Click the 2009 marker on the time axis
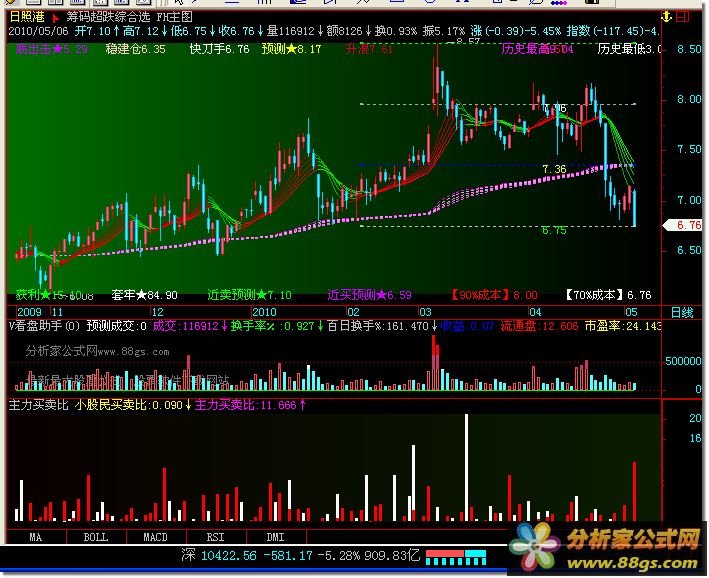 29,312
